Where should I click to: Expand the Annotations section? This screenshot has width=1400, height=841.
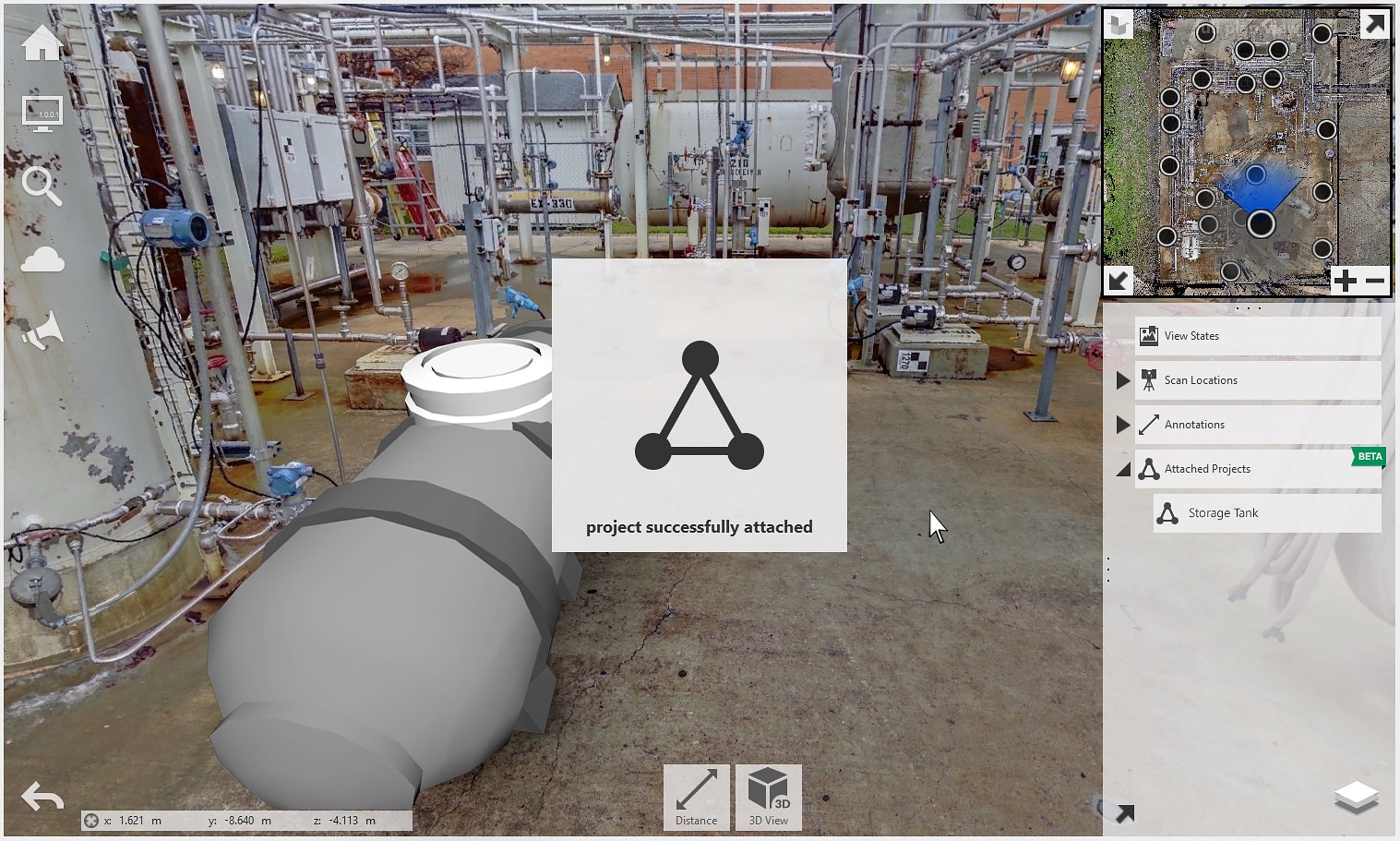1123,425
